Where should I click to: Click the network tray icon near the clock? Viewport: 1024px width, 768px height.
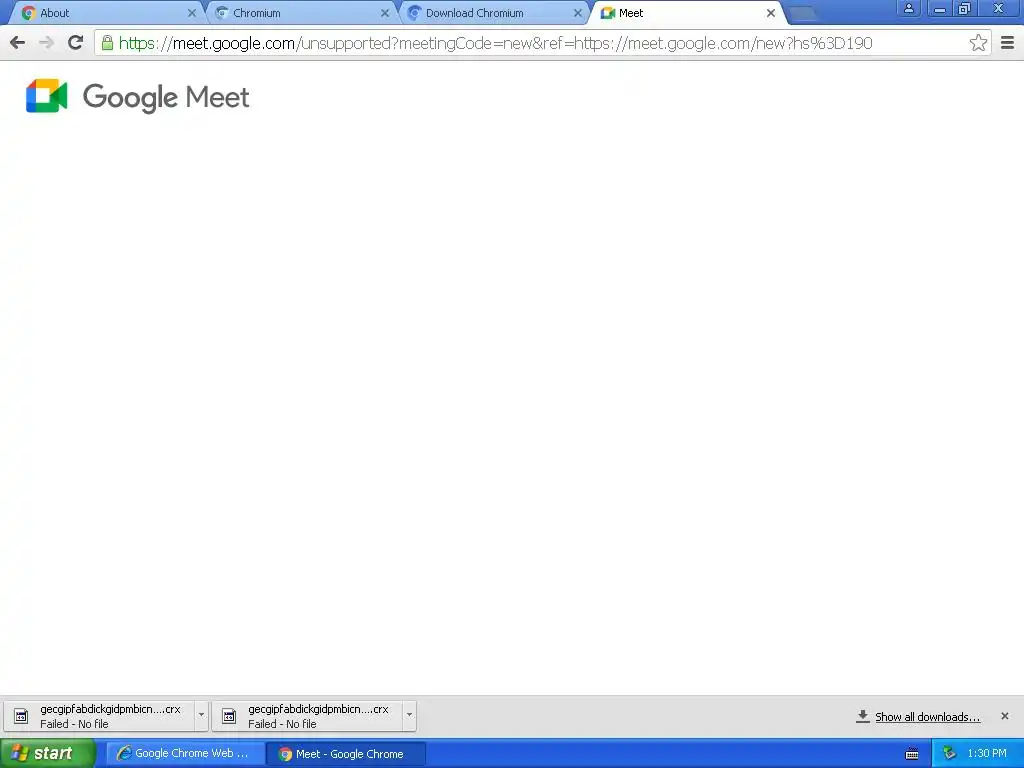tap(949, 754)
